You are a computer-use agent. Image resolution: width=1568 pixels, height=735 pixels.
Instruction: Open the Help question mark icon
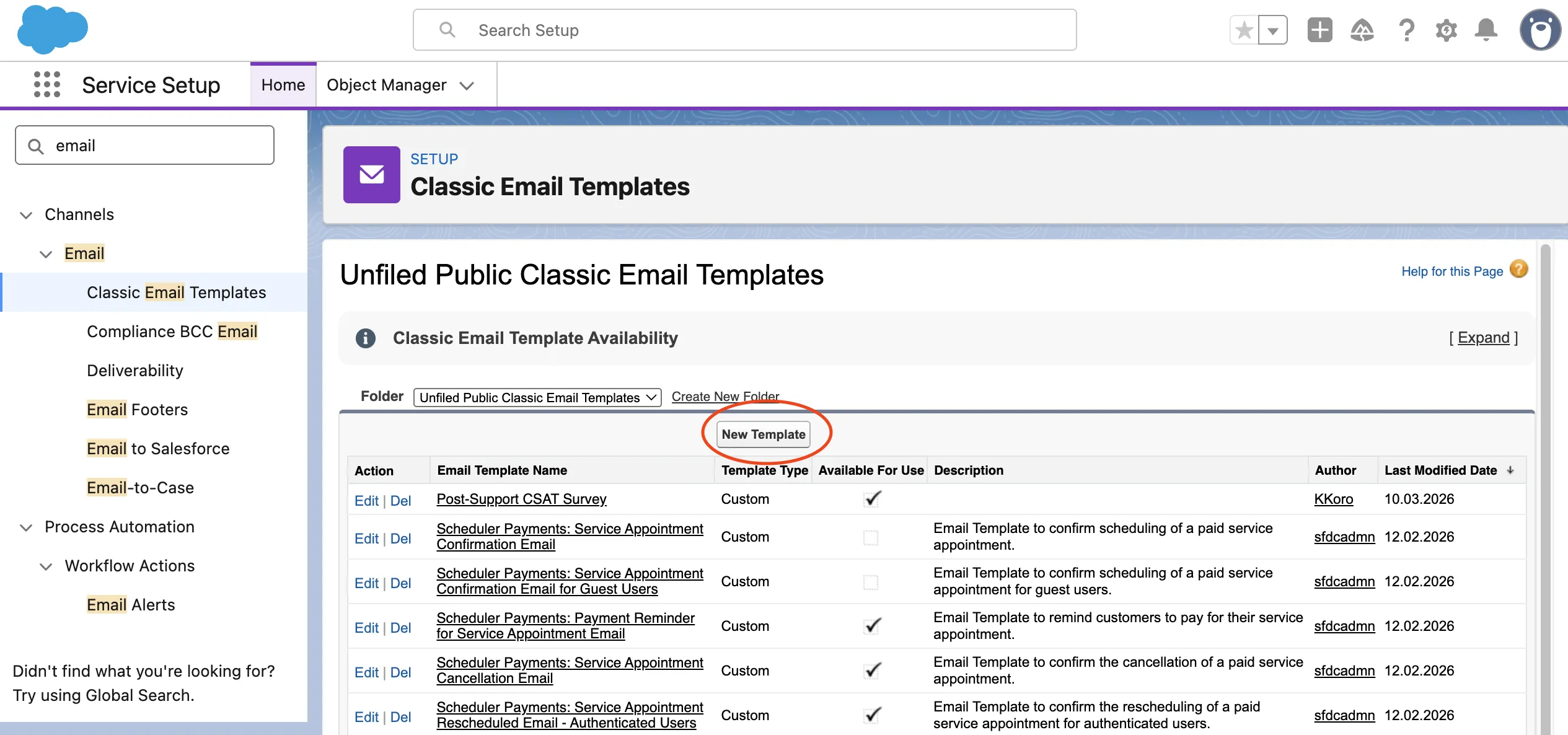point(1406,29)
